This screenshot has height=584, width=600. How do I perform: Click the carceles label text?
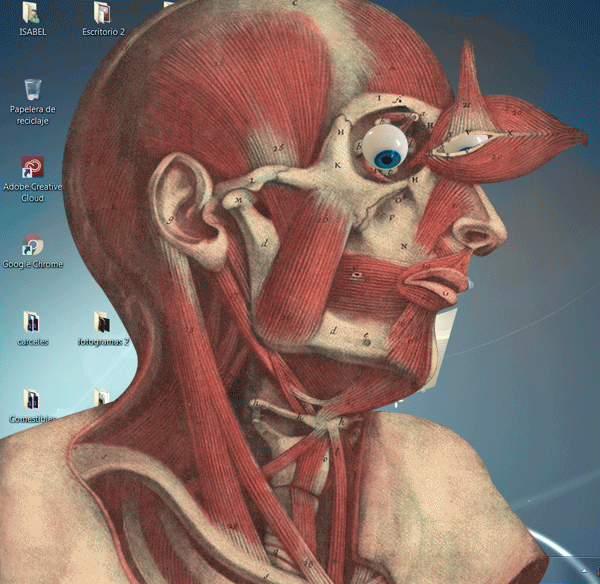(x=33, y=342)
